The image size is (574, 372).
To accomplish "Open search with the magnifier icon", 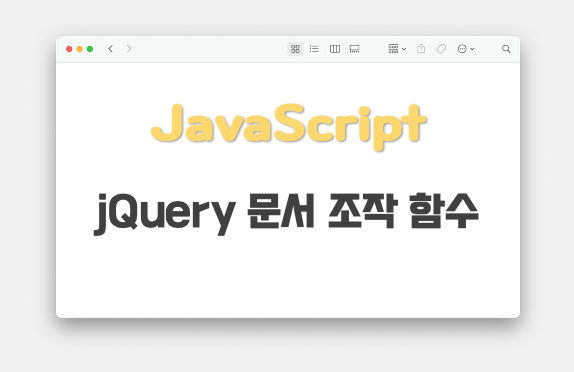I will tap(506, 49).
